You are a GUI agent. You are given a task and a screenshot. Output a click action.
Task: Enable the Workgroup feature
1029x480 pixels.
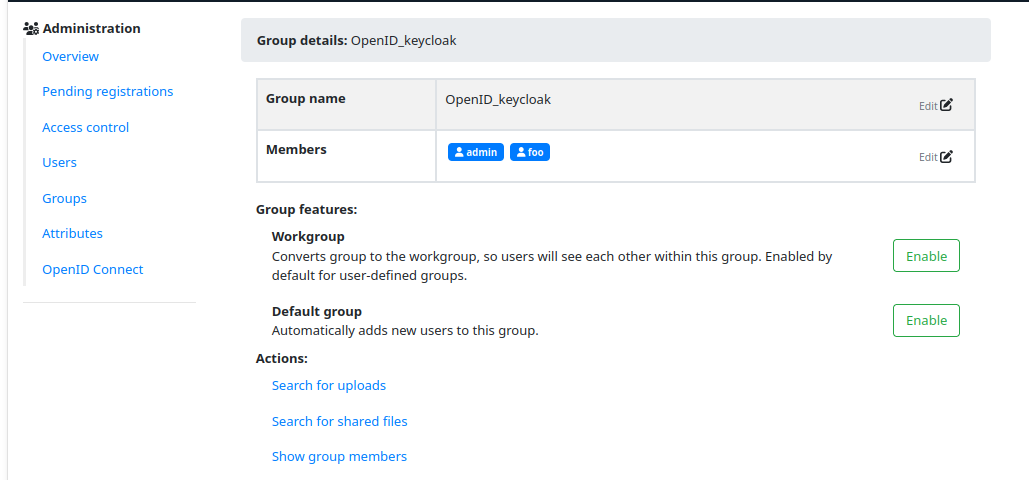pos(926,256)
